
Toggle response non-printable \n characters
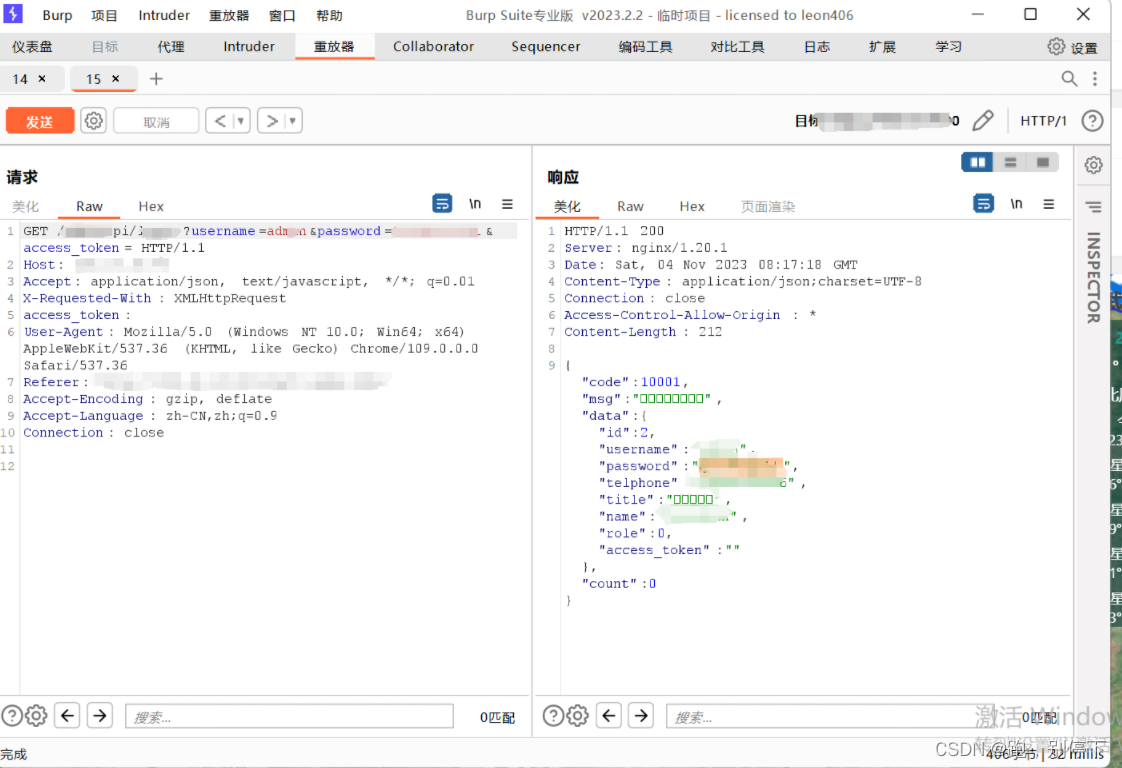click(x=1016, y=204)
